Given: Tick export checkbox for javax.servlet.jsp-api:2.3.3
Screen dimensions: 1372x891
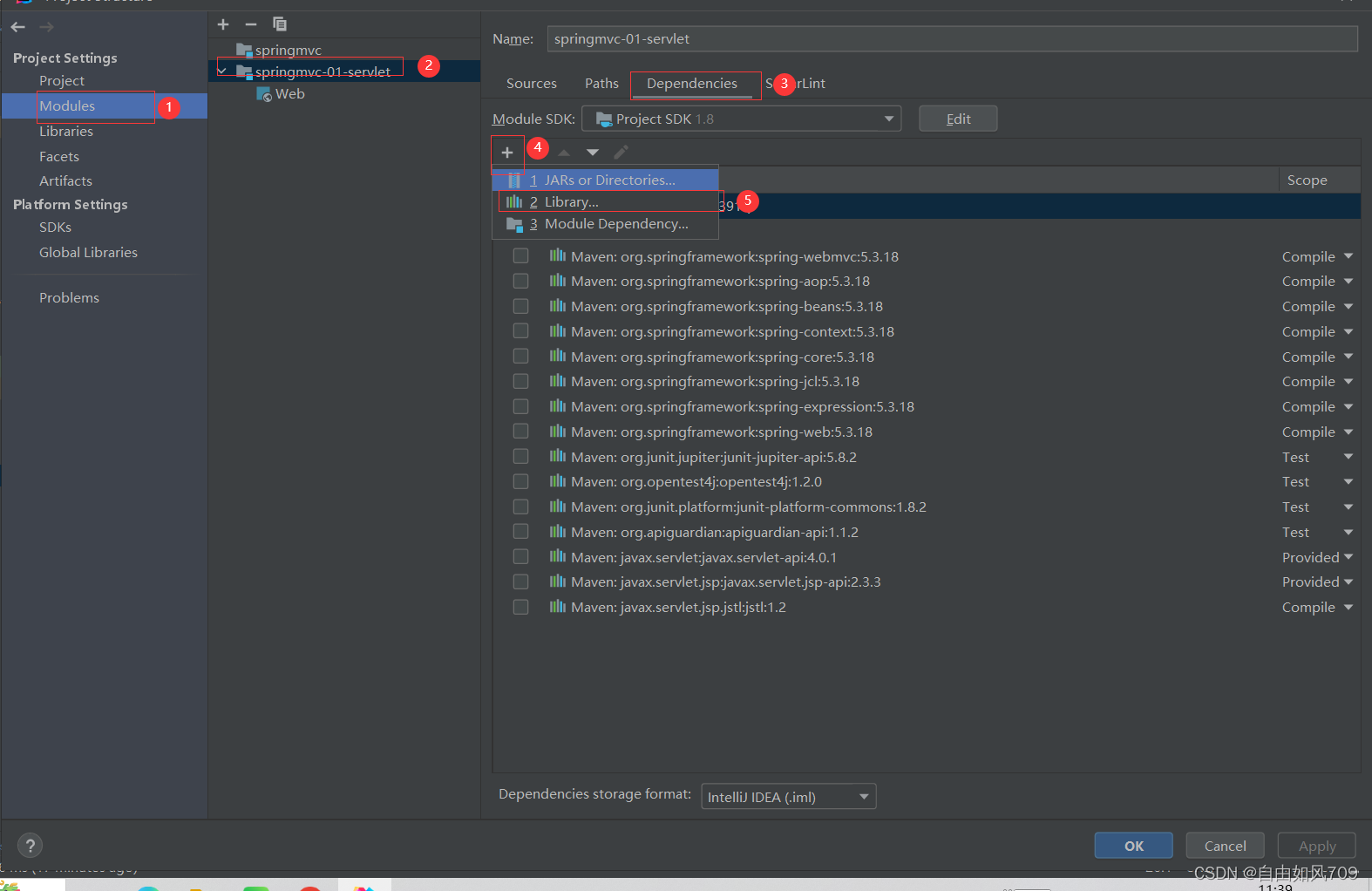Looking at the screenshot, I should tap(520, 582).
